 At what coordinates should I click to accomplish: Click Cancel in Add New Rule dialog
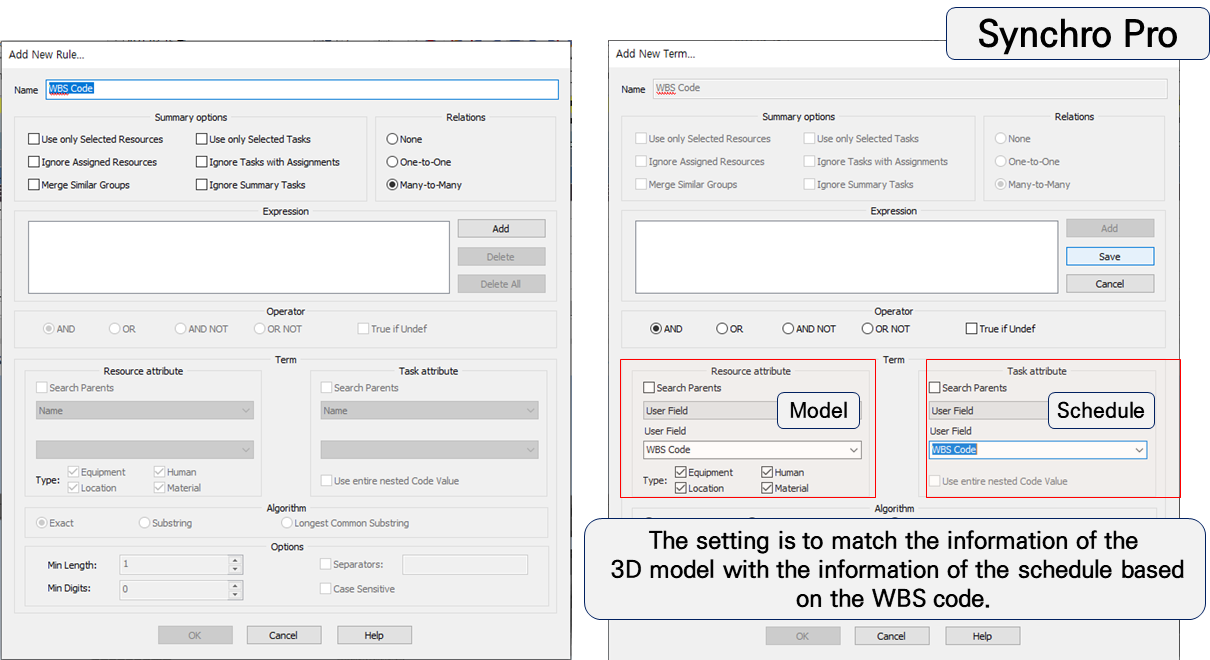pyautogui.click(x=283, y=635)
